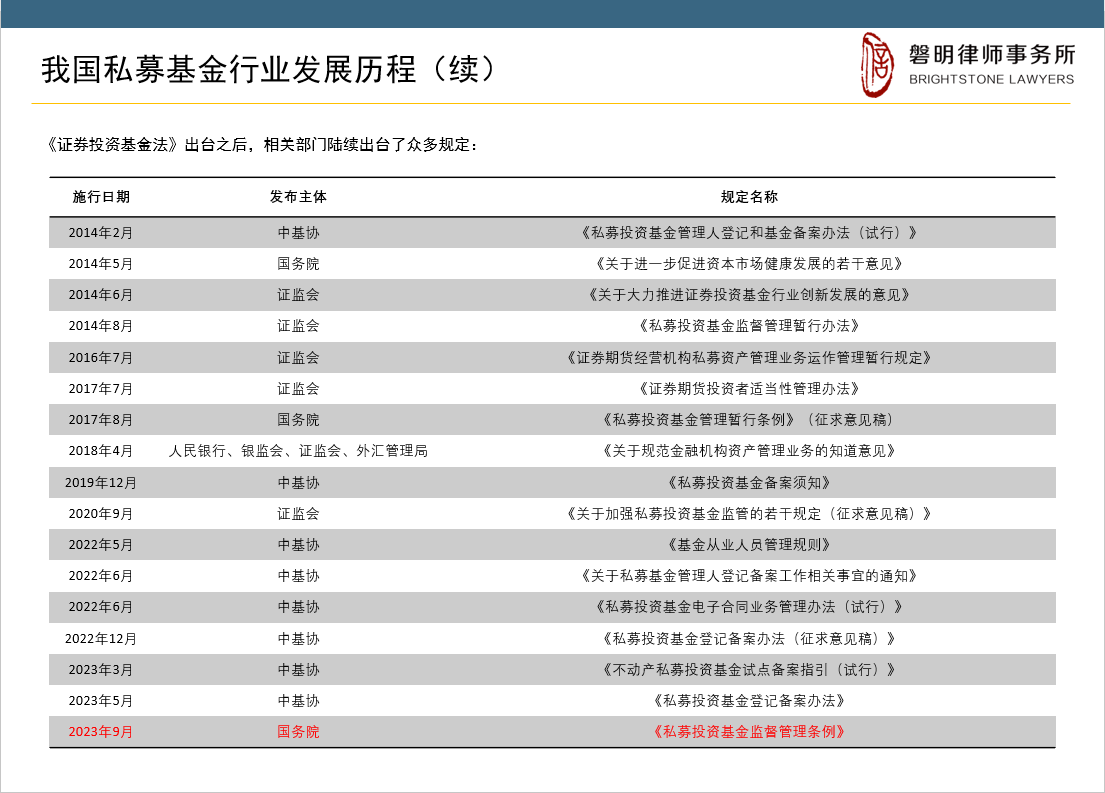The height and width of the screenshot is (793, 1105).
Task: Select 《私募投资基金登记备案办法》 in 2023年5月 row
Action: point(749,701)
